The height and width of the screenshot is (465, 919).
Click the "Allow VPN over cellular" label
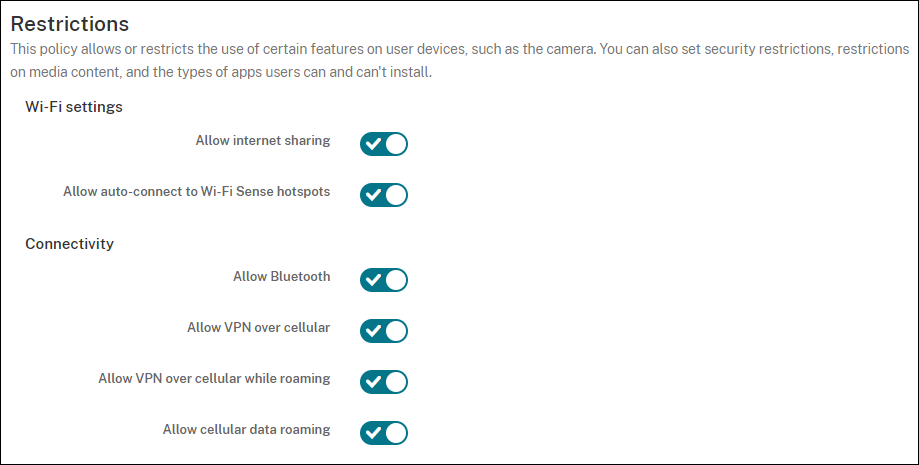(258, 327)
